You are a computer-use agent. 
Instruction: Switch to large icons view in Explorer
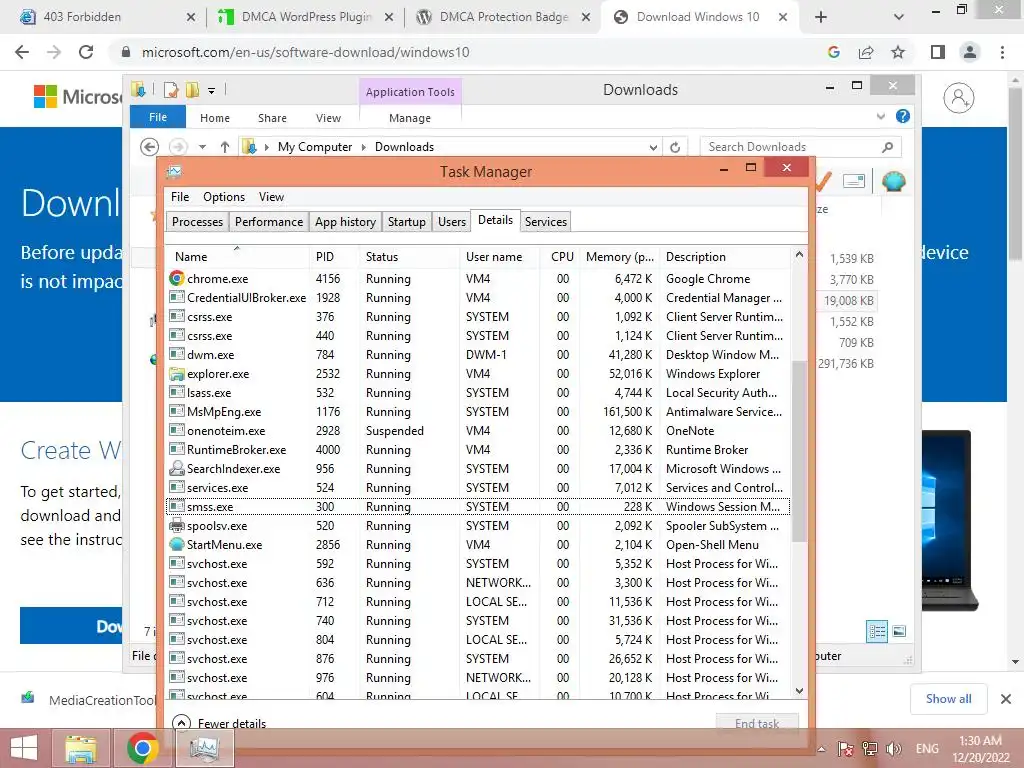coord(899,631)
